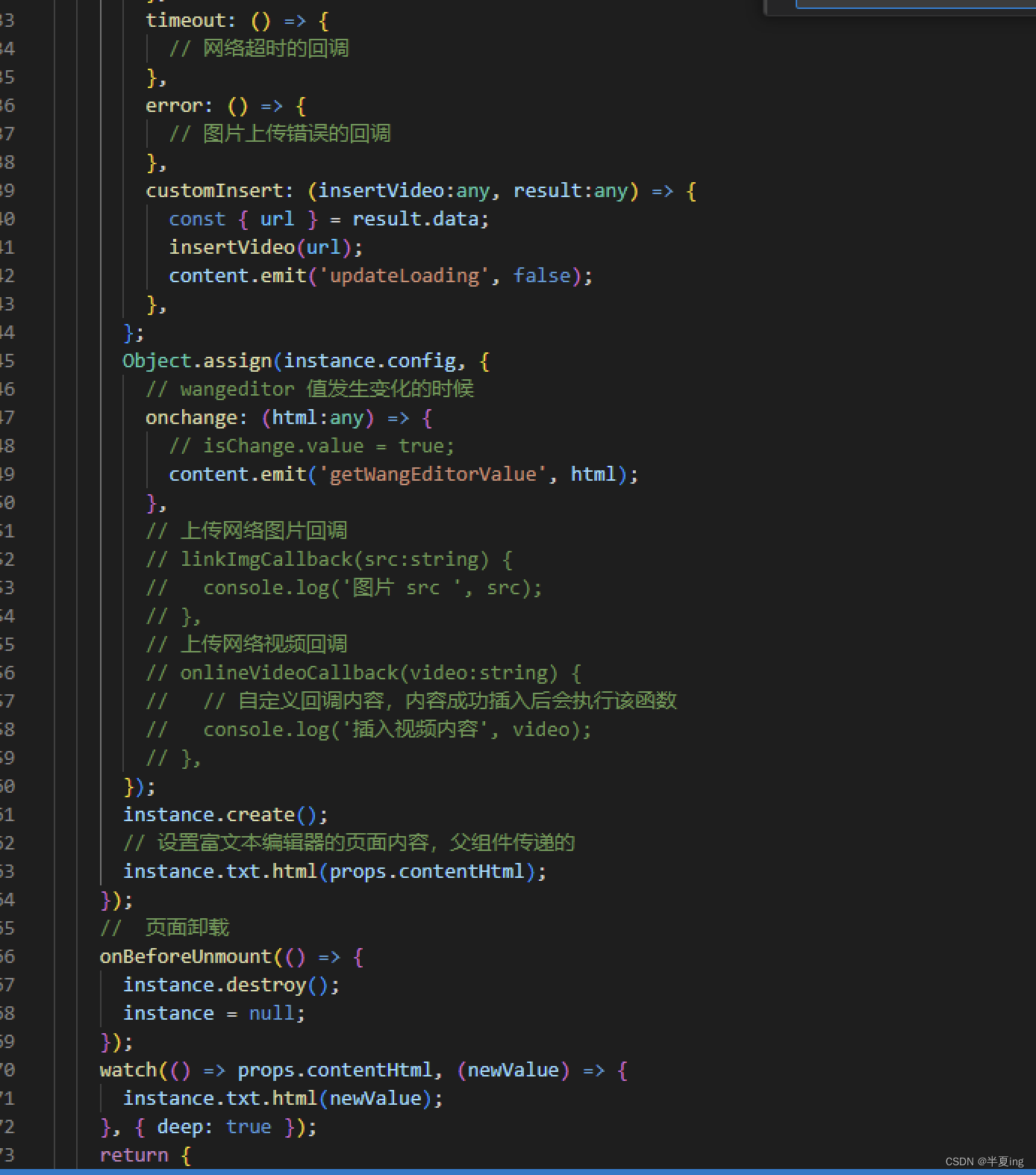Click 'result.data' in the const line

point(415,219)
